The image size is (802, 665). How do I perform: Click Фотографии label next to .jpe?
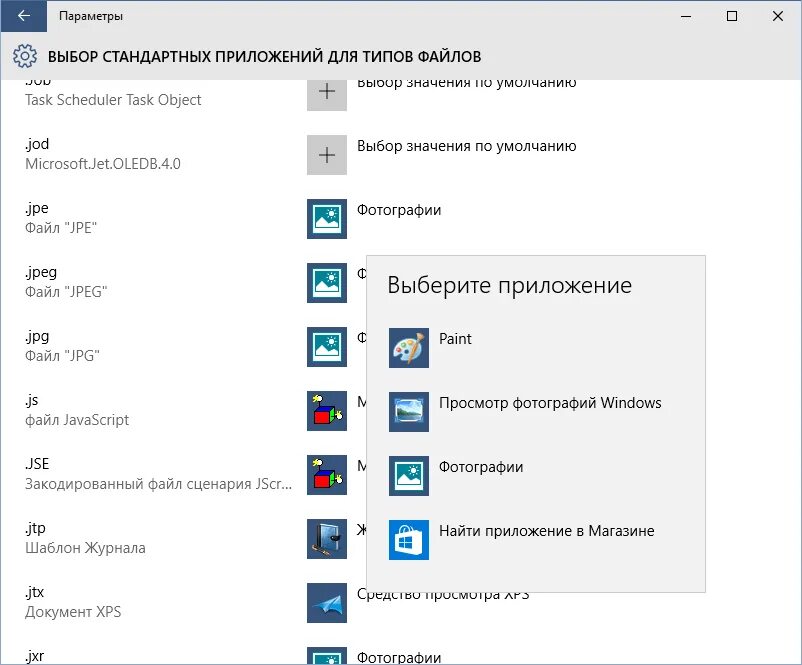click(399, 210)
